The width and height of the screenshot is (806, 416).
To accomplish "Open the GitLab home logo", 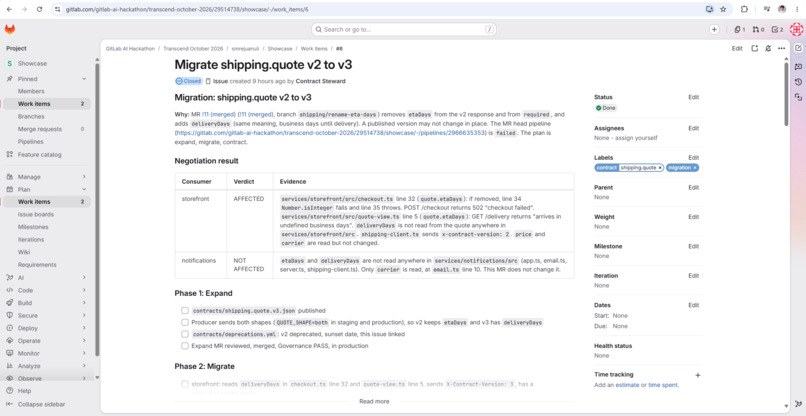I will (10, 29).
